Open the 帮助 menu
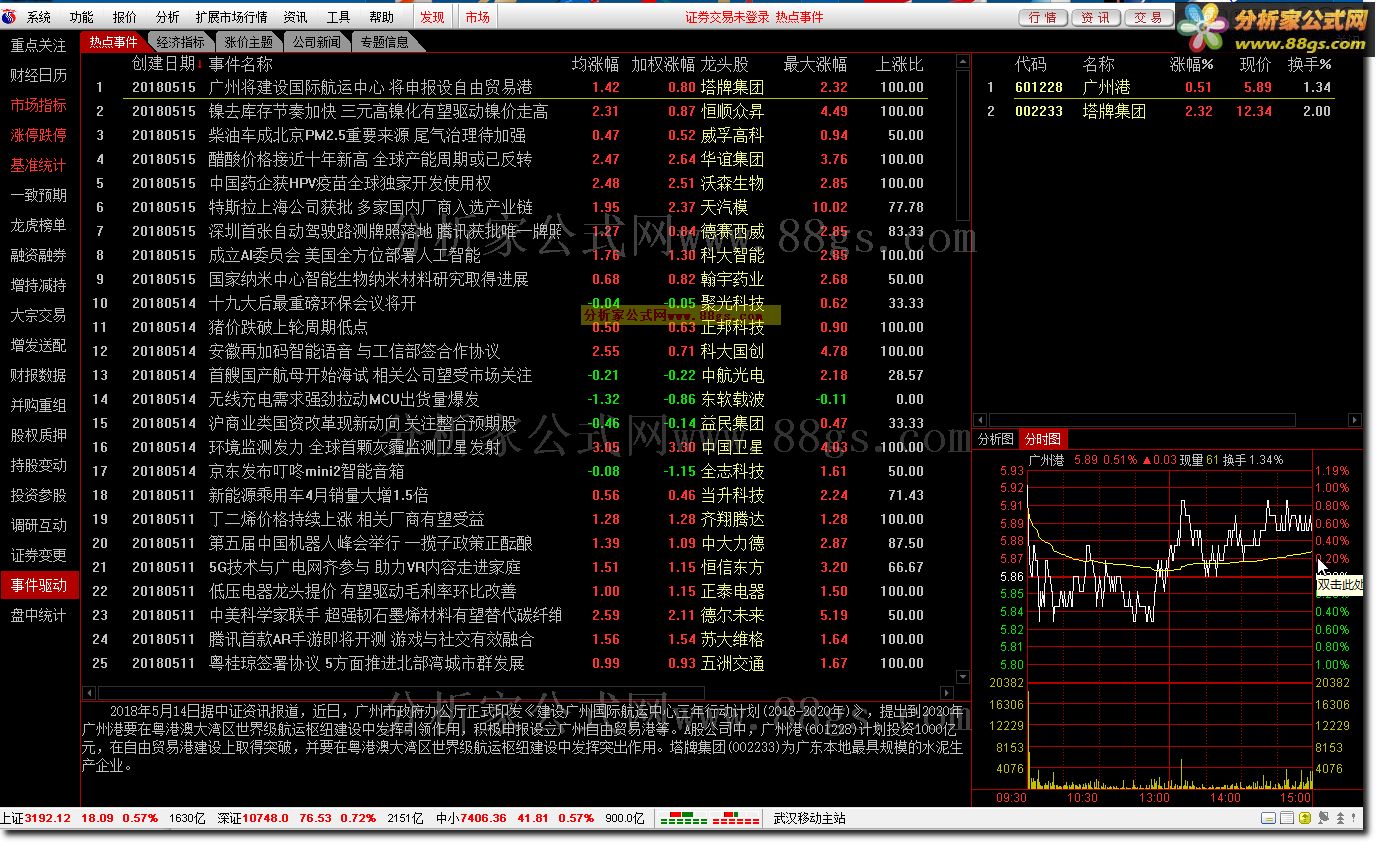The width and height of the screenshot is (1377, 843). coord(381,17)
